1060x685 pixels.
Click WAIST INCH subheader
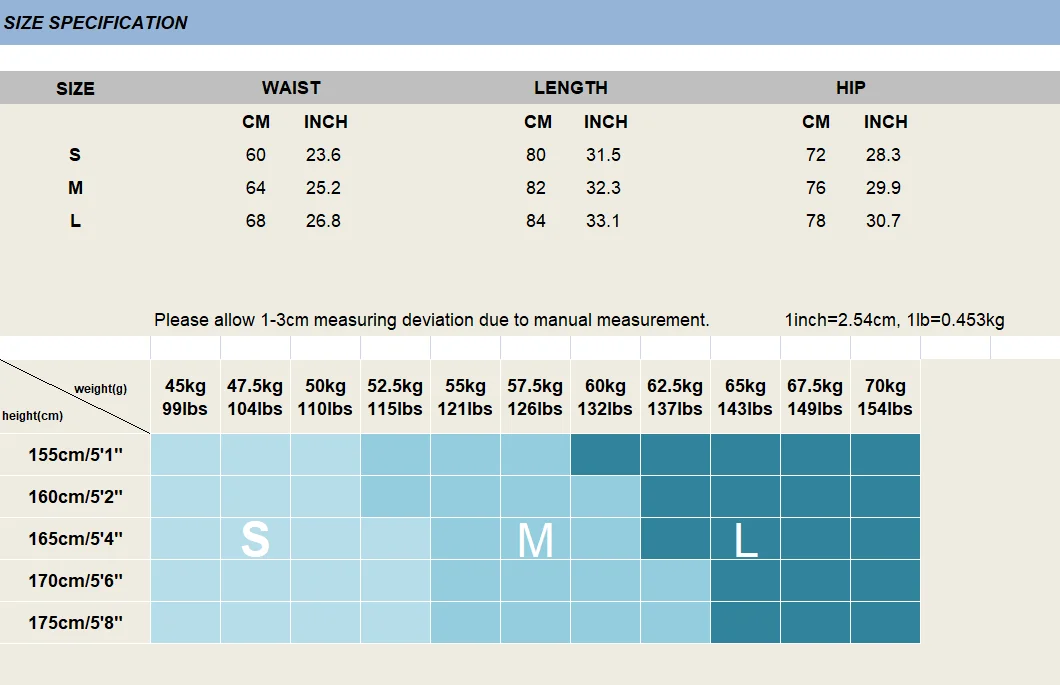(326, 122)
